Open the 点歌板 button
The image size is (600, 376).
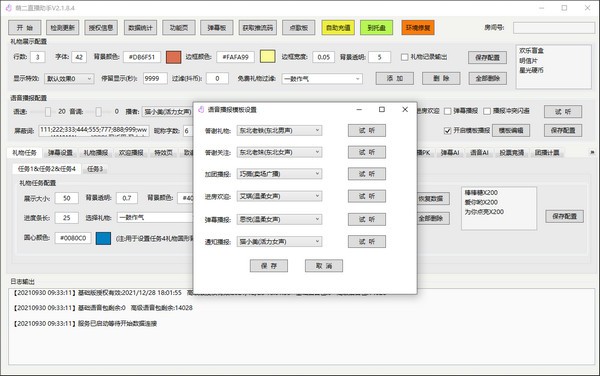(x=299, y=28)
